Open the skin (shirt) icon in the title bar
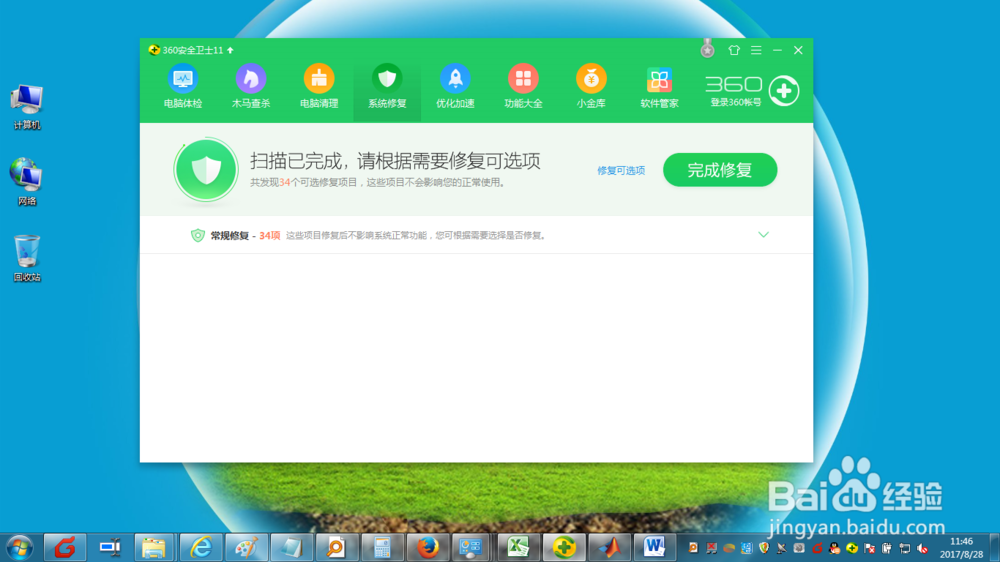Image resolution: width=1000 pixels, height=562 pixels. [x=734, y=50]
